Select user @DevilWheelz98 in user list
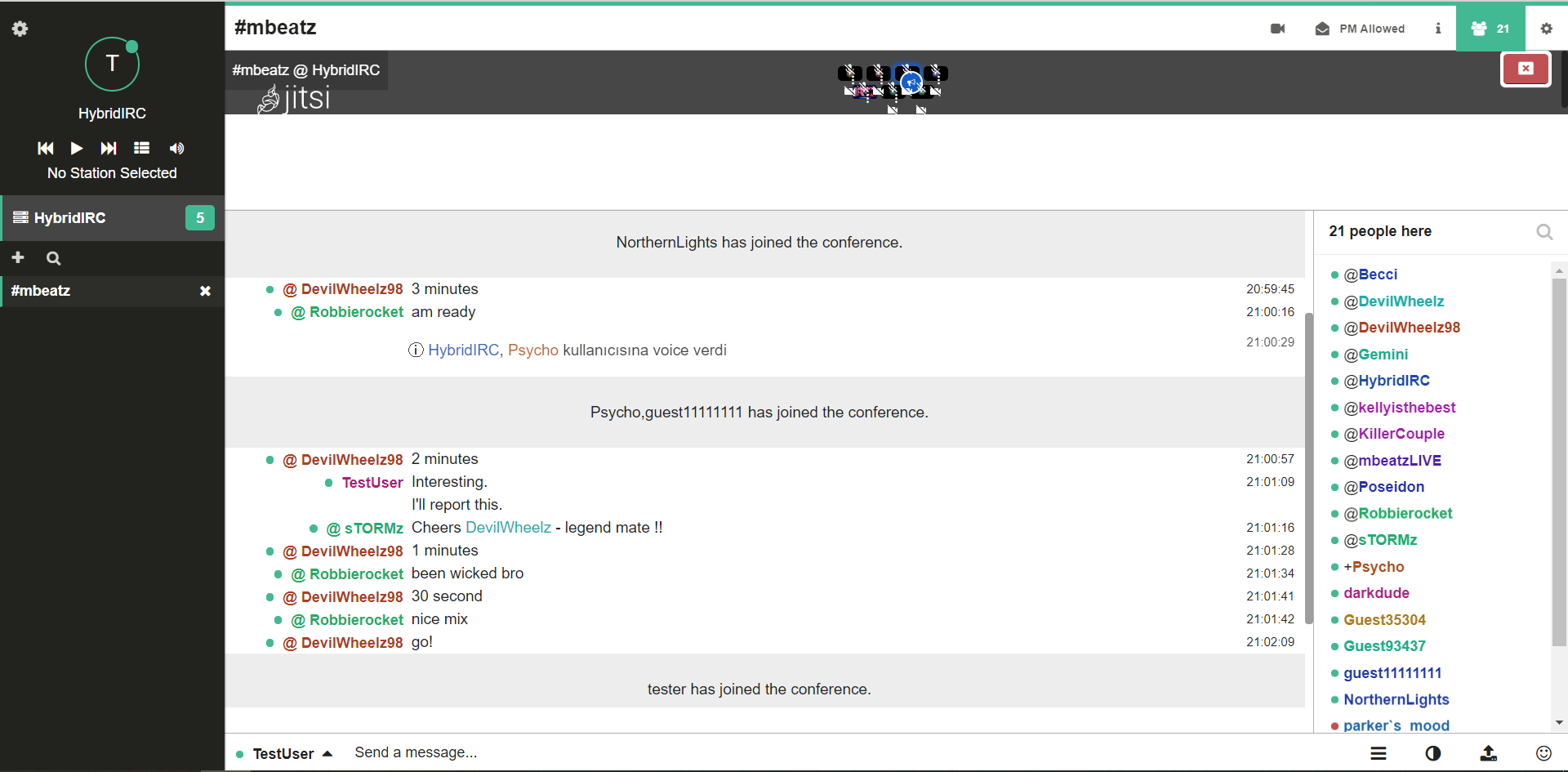Viewport: 1568px width, 772px height. point(1402,328)
